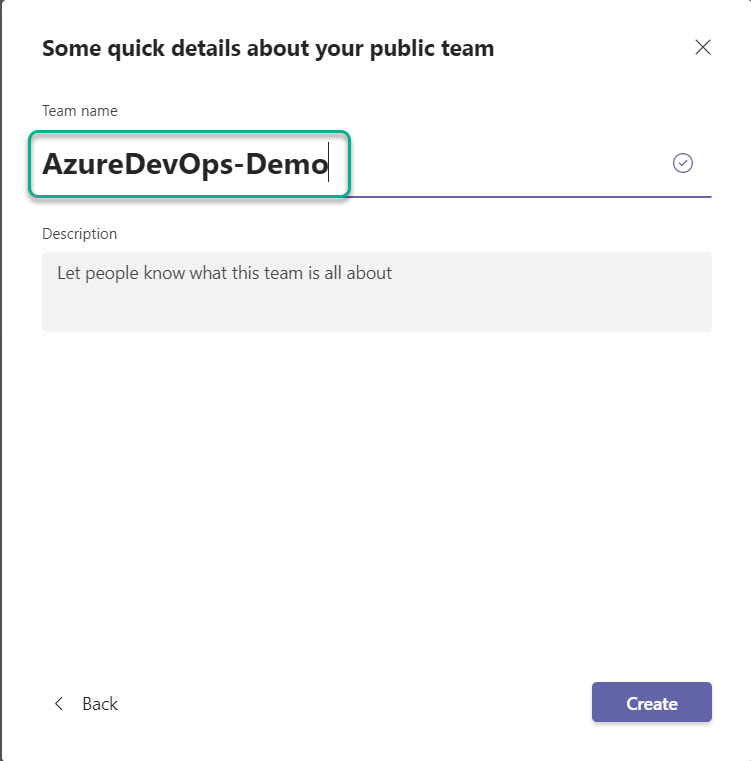The height and width of the screenshot is (761, 751).
Task: Click the X icon at top right
Action: (x=702, y=48)
